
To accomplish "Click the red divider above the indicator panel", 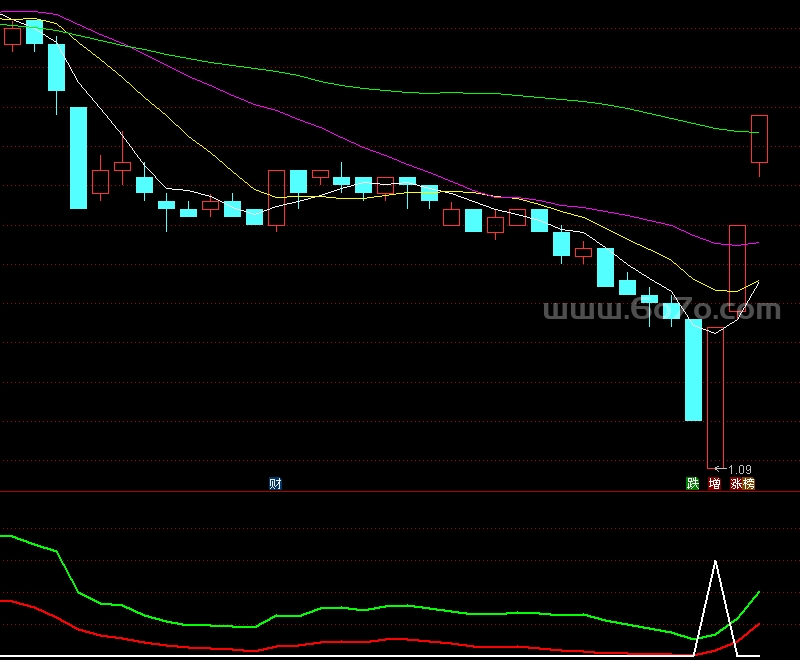I will [x=400, y=492].
